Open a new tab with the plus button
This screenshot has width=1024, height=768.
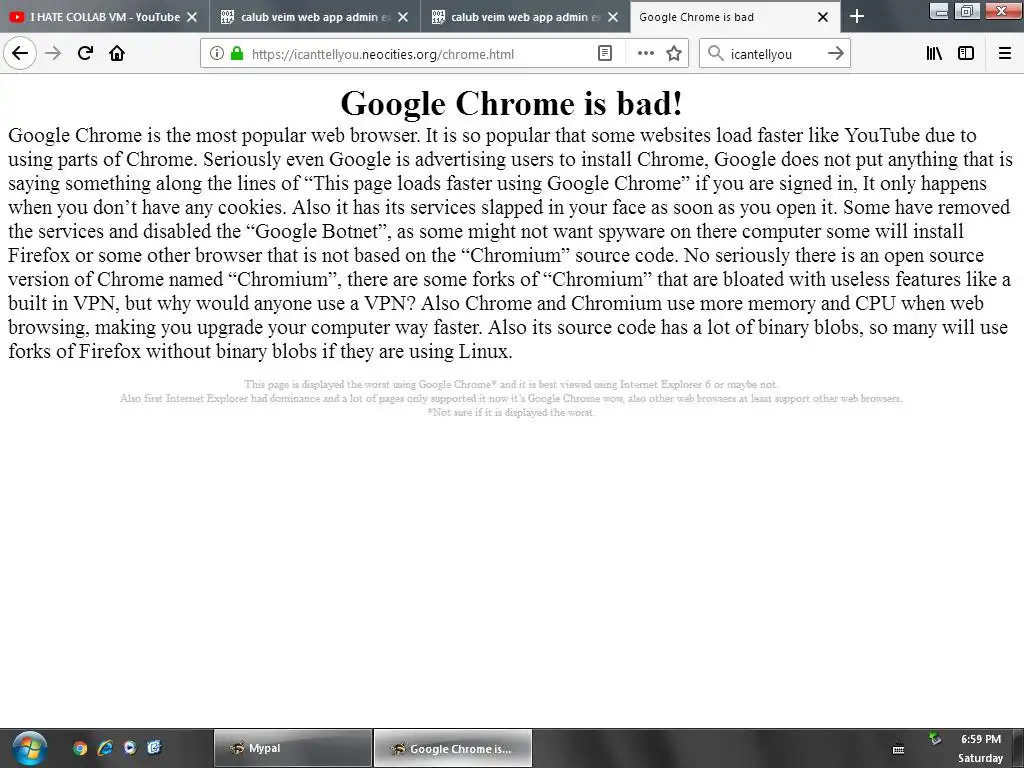coord(857,17)
